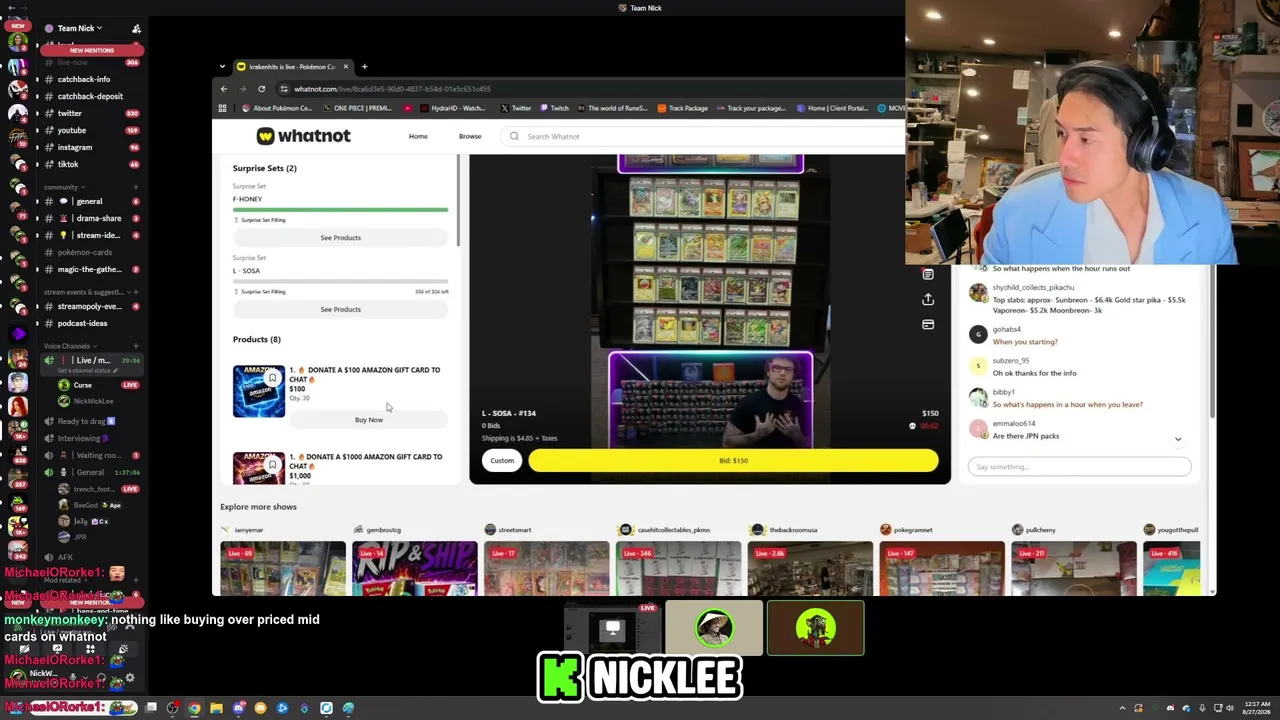Open the browser tab search dropdown
The height and width of the screenshot is (720, 1280).
tap(224, 67)
